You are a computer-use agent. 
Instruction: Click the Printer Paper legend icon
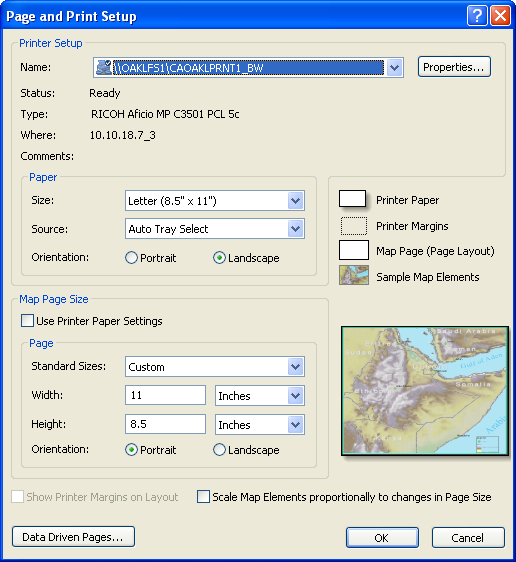(353, 199)
